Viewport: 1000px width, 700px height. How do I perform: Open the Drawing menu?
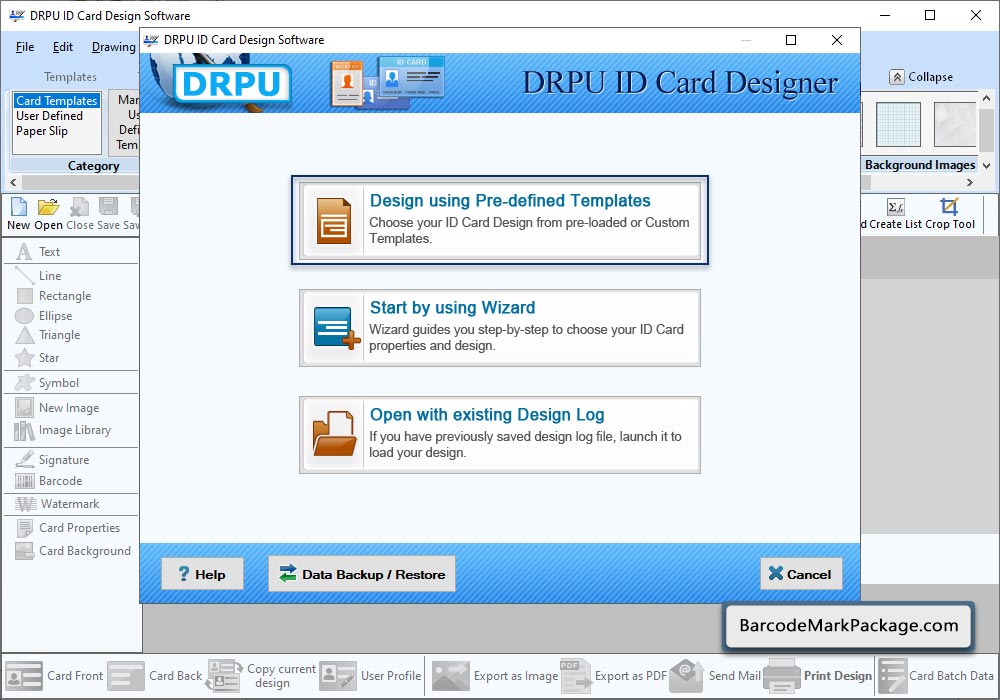(x=114, y=47)
